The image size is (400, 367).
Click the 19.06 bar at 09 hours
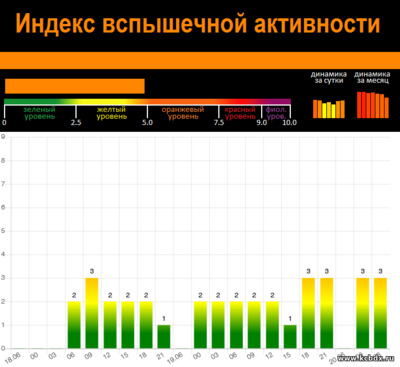(x=254, y=325)
